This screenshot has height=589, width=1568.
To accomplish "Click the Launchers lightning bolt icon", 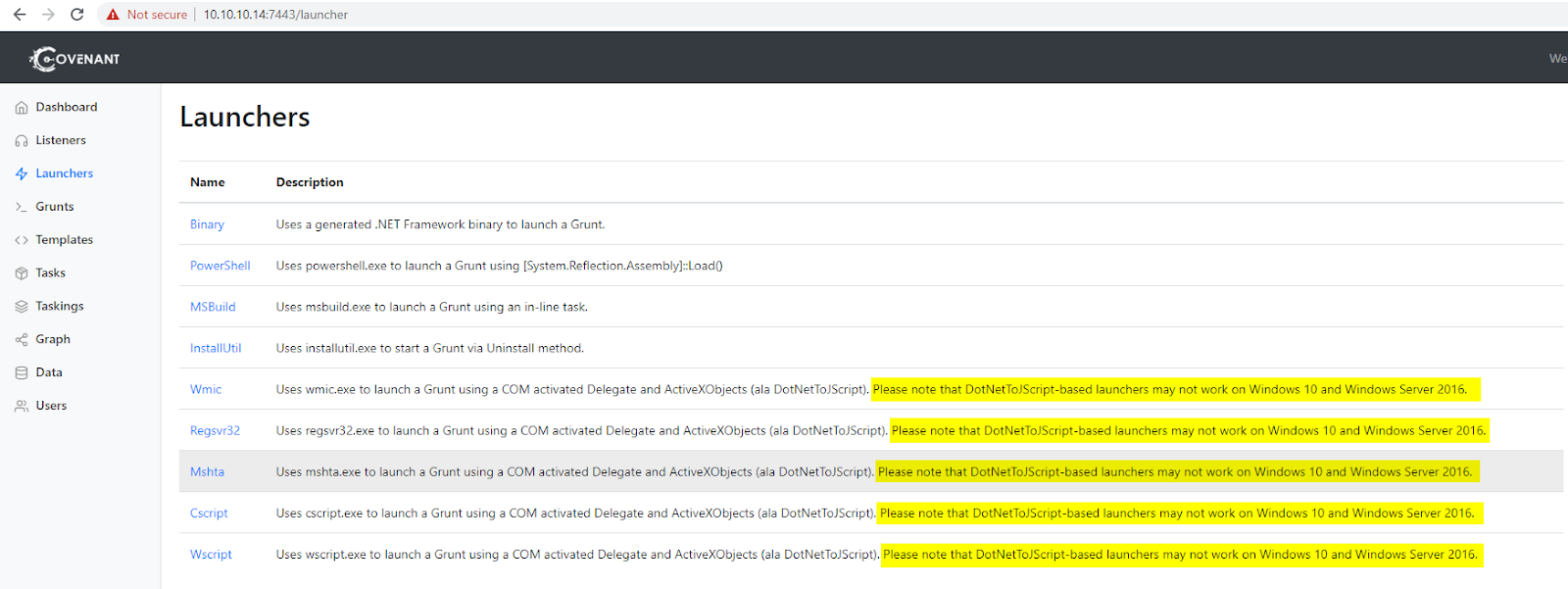I will pyautogui.click(x=22, y=174).
